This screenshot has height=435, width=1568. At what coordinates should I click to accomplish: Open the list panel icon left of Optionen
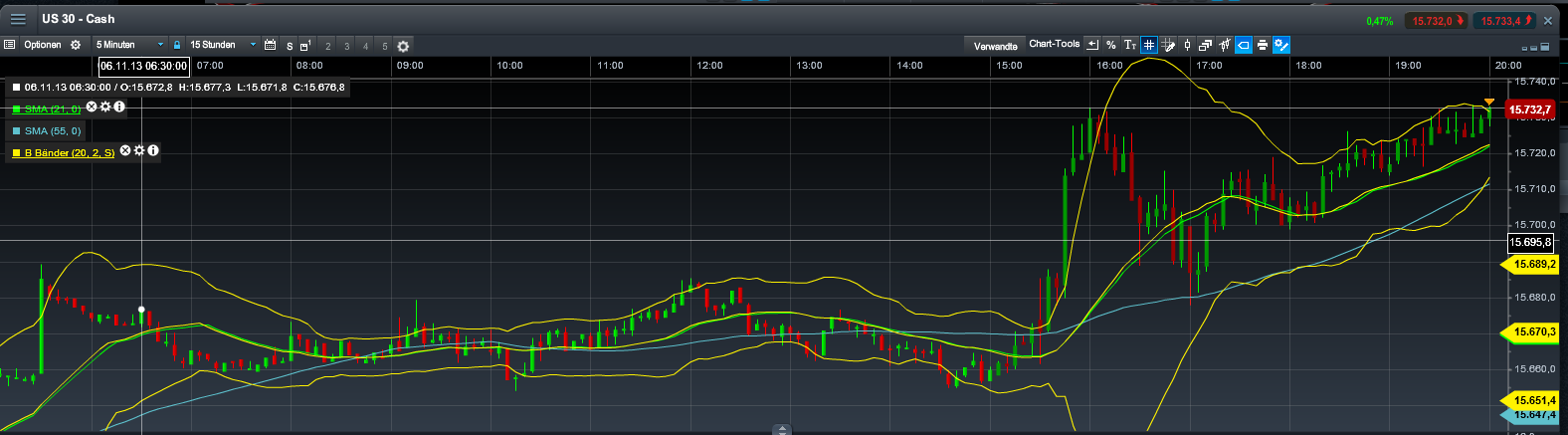[x=9, y=45]
